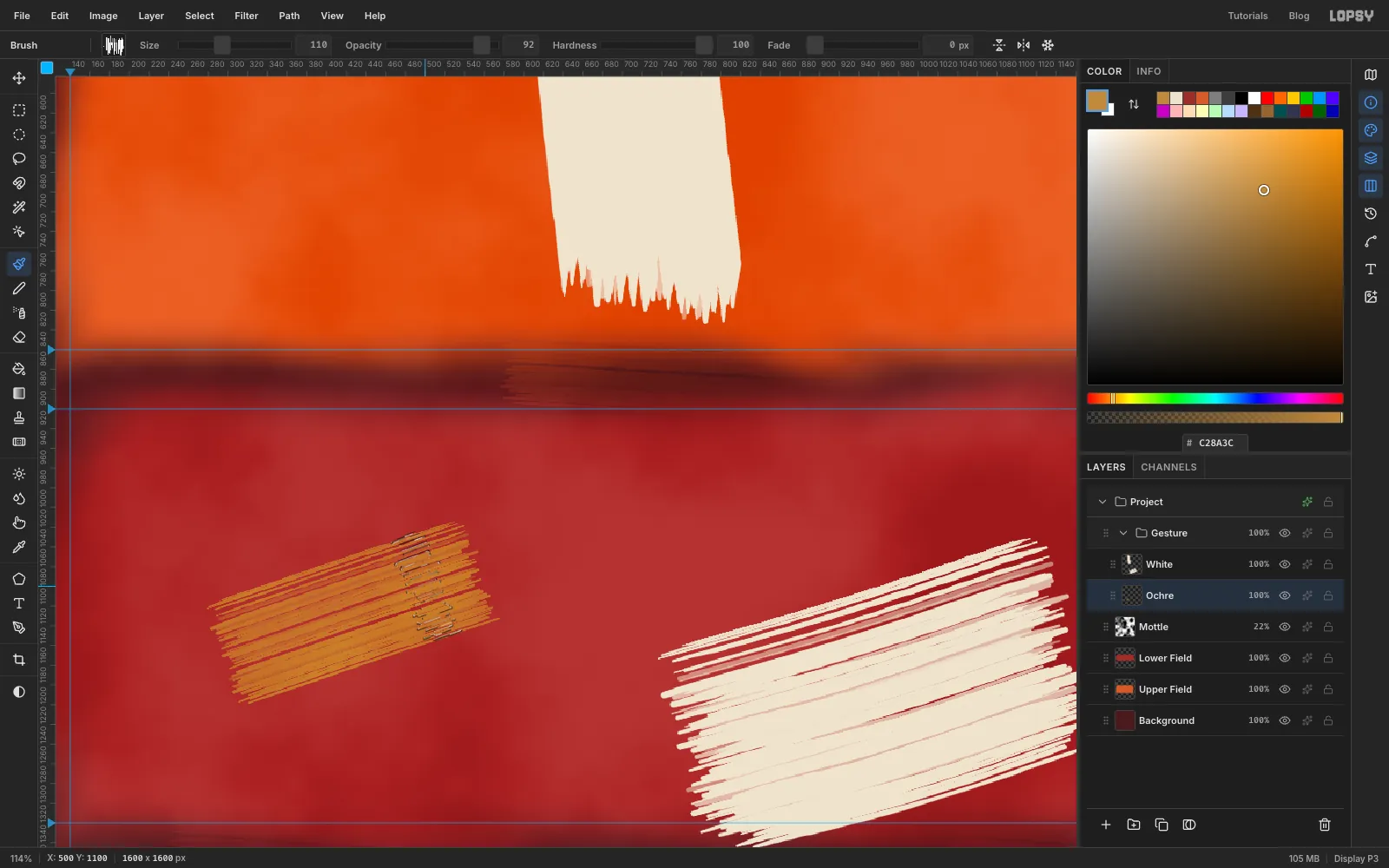Select the Eyedropper tool
This screenshot has height=868, width=1389.
click(19, 547)
